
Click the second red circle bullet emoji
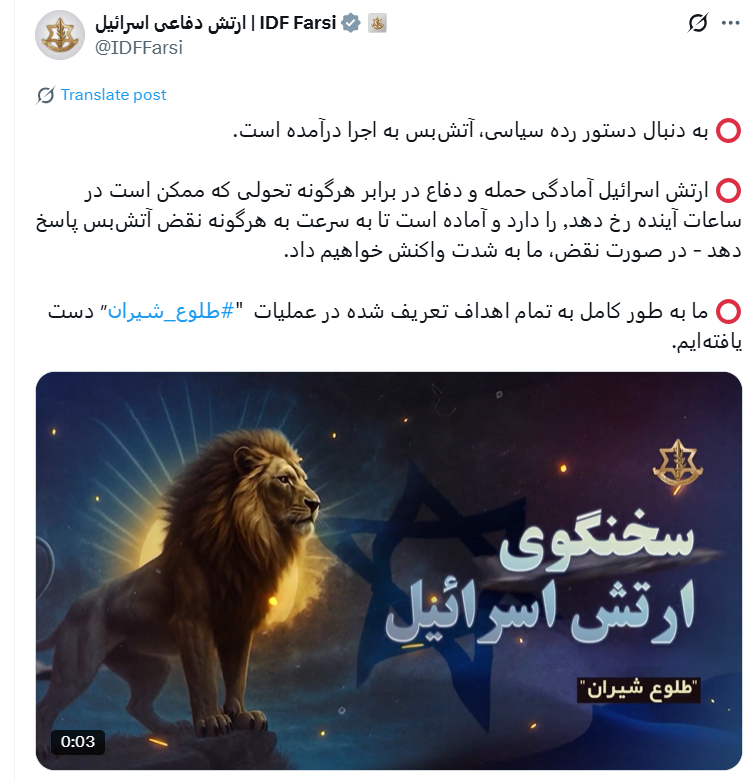728,191
